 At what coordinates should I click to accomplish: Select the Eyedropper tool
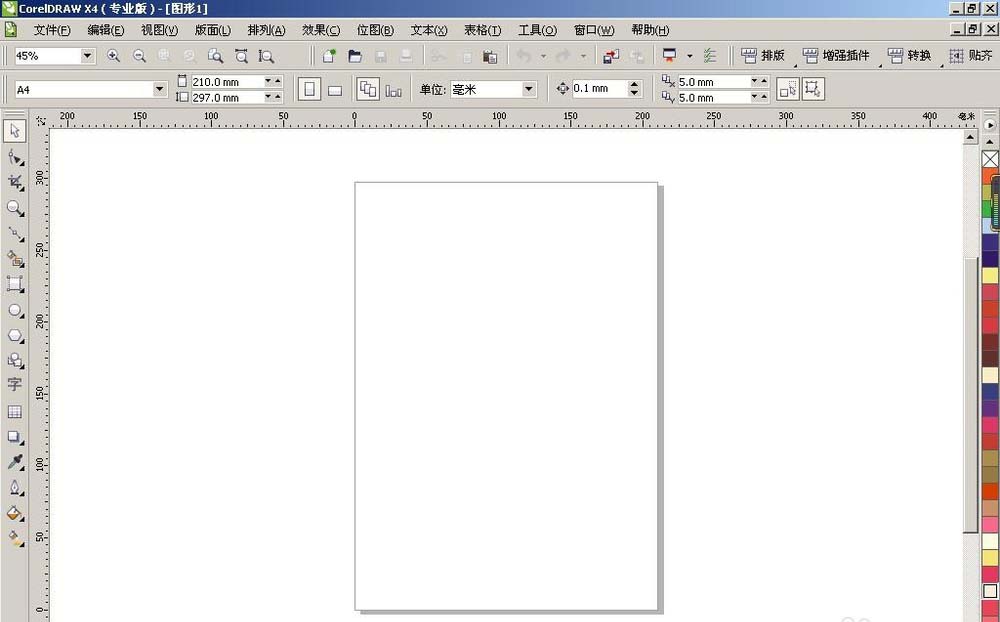point(15,463)
